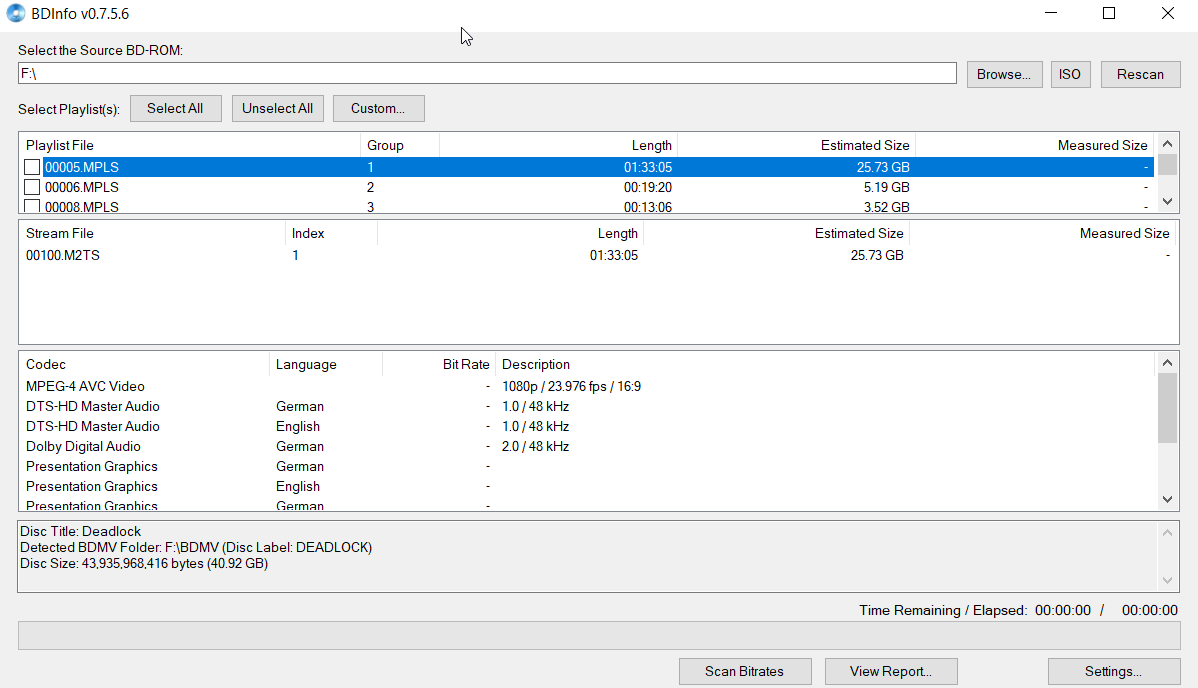The width and height of the screenshot is (1198, 688).
Task: Click the Source BD-ROM path field
Action: click(487, 73)
